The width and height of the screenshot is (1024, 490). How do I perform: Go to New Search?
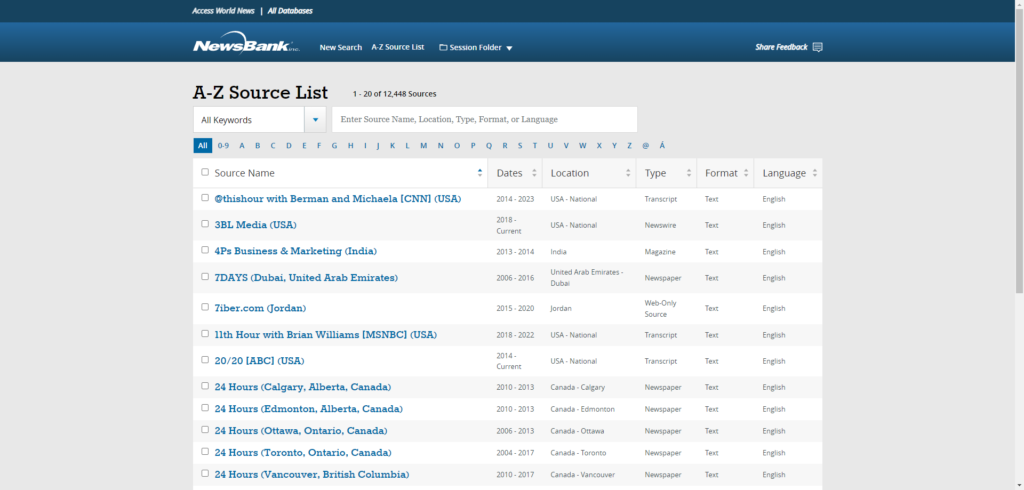point(340,47)
